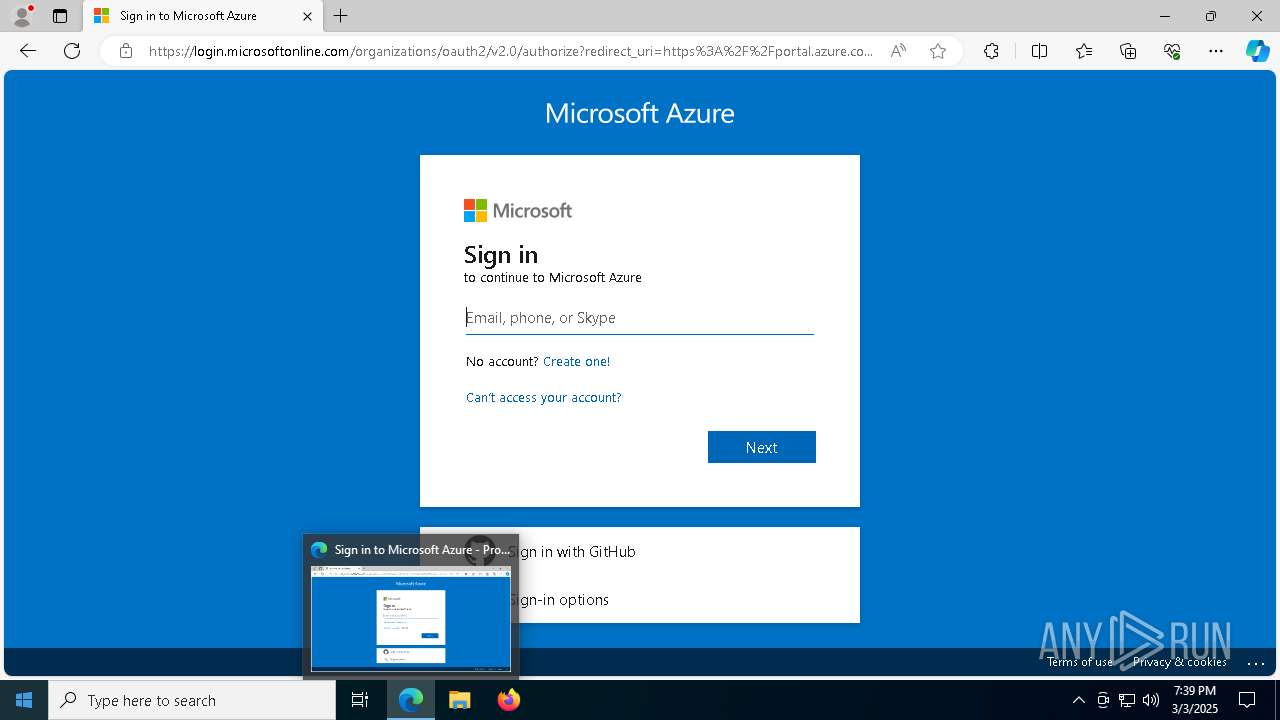Close the Sign in to Microsoft Azure tab

point(308,16)
